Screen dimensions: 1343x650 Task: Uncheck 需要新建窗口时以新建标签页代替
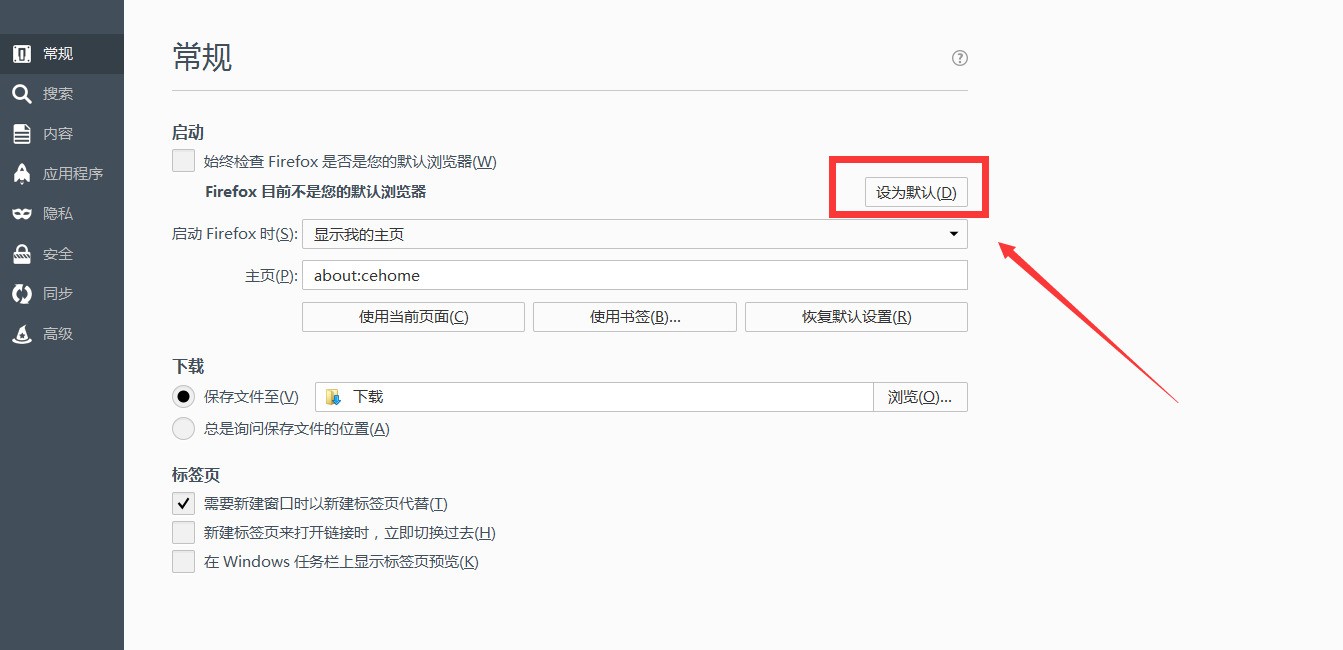[183, 503]
